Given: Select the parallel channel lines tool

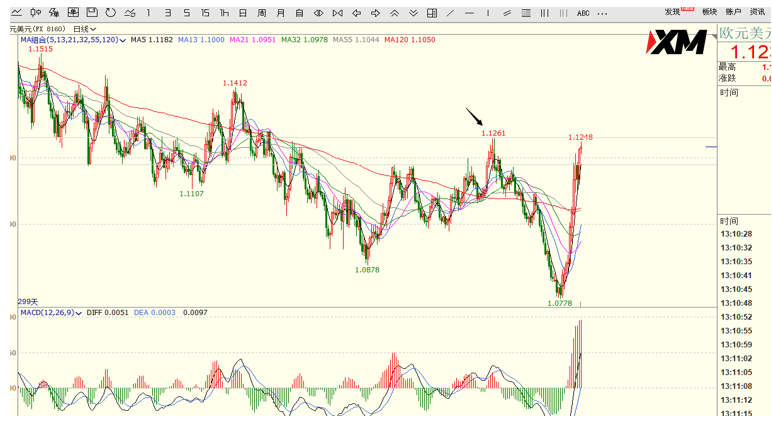Looking at the screenshot, I should tap(507, 13).
